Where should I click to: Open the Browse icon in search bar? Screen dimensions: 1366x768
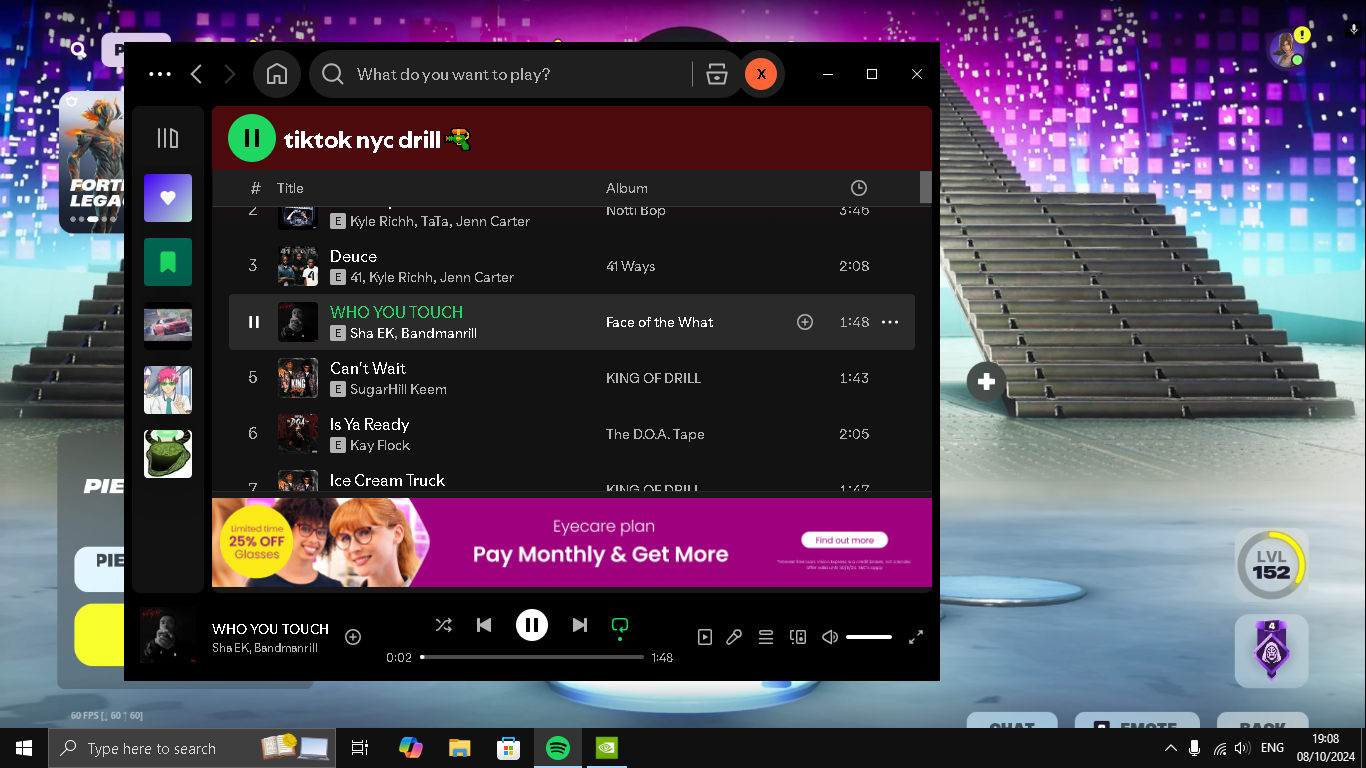716,74
